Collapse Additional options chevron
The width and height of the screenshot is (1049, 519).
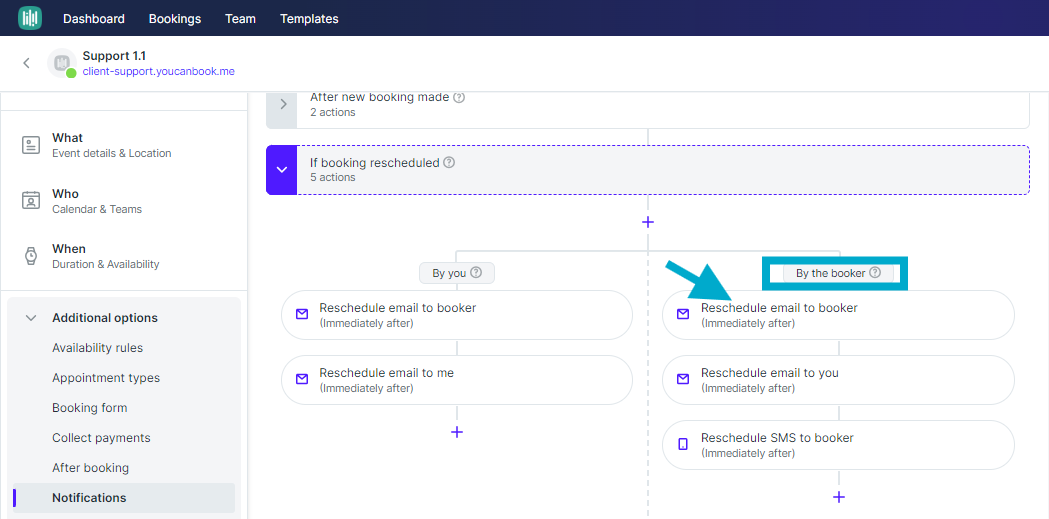coord(31,318)
